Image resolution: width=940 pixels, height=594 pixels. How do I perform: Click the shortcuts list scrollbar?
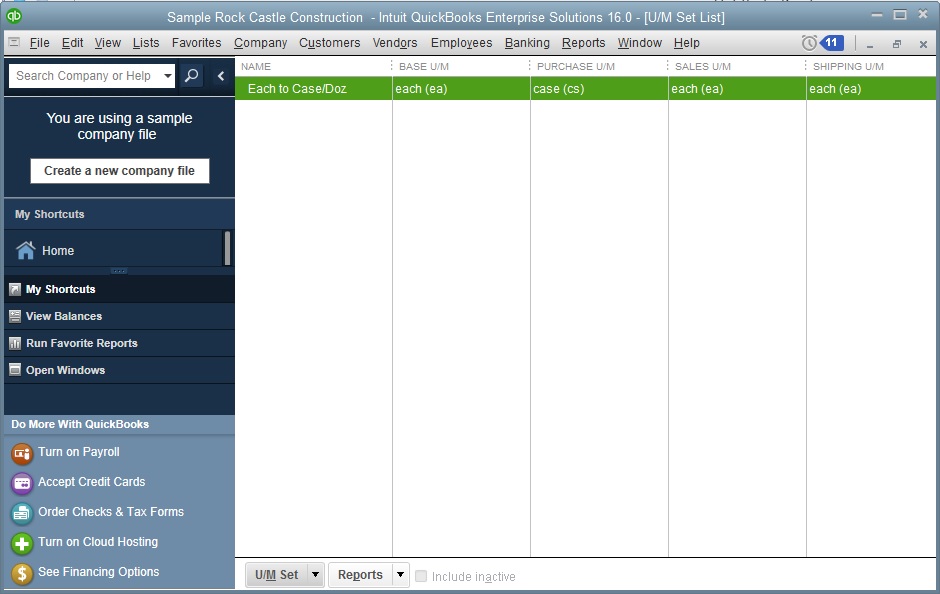click(x=227, y=248)
